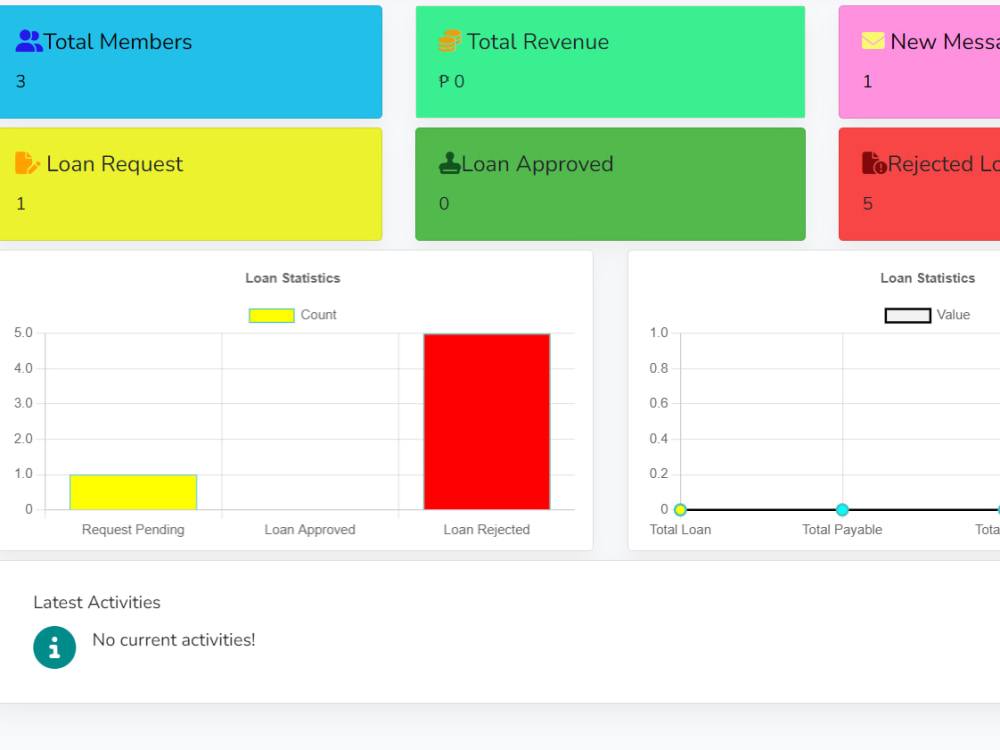This screenshot has height=750, width=1000.
Task: Click the Loan Rejected axis label
Action: 487,529
